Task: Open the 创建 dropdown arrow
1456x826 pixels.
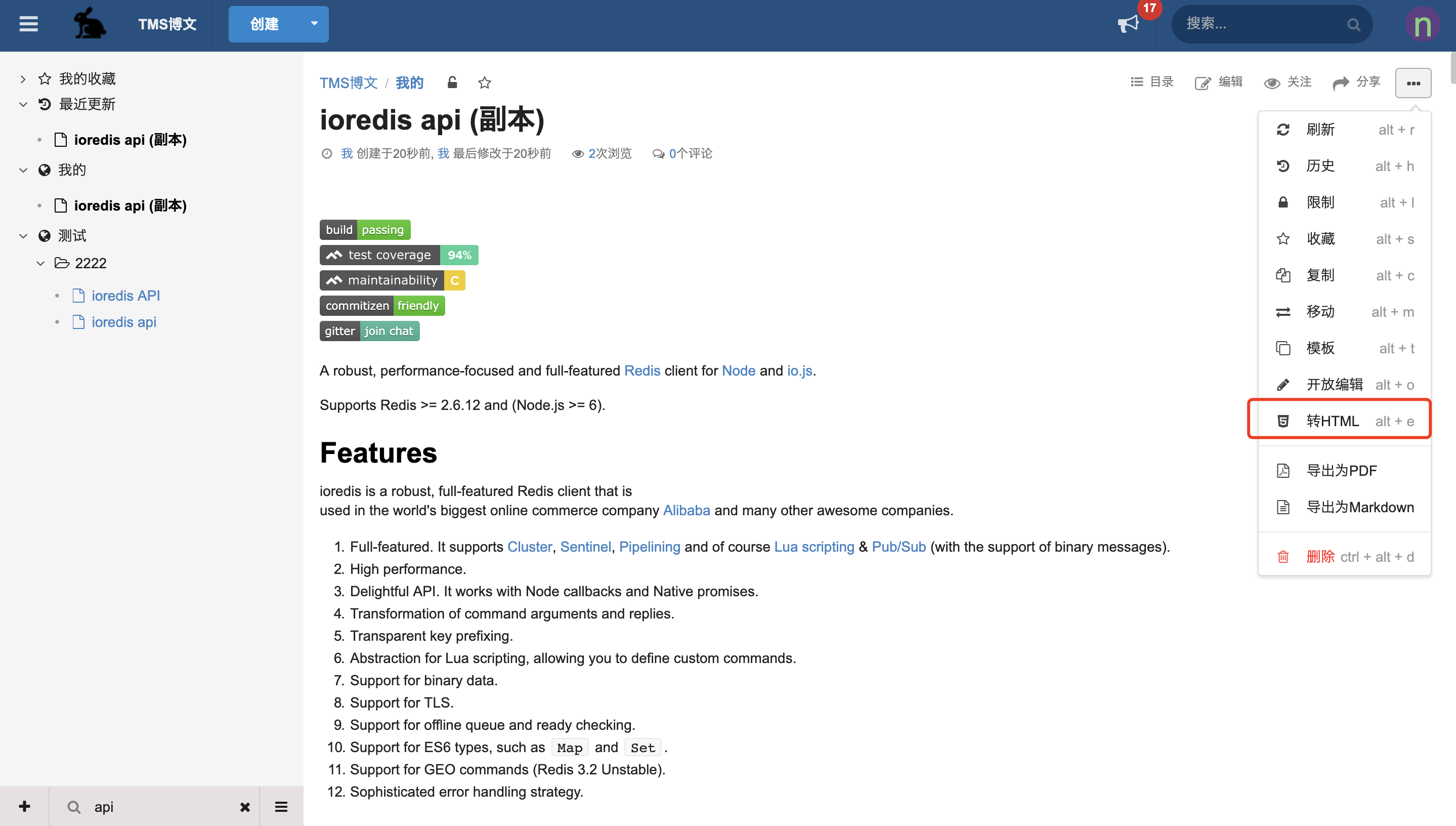Action: click(314, 24)
